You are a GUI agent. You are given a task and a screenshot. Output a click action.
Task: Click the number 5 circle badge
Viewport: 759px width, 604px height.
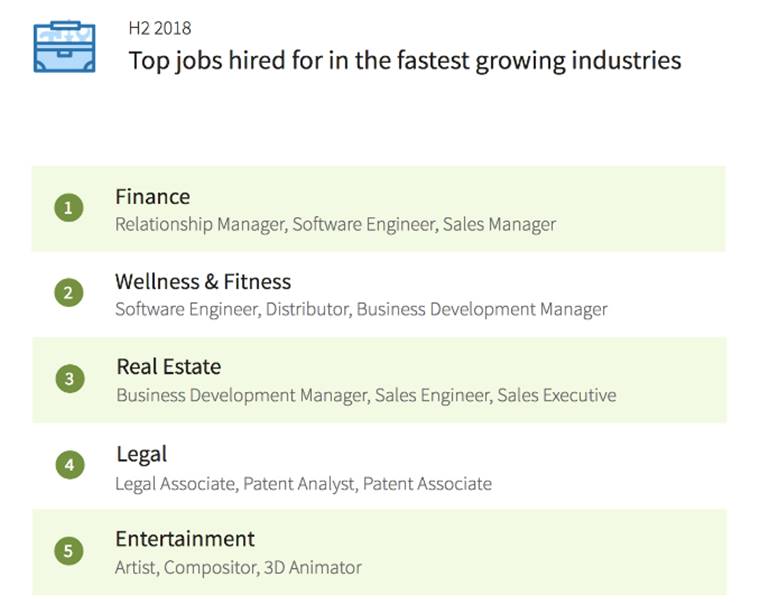tap(68, 551)
